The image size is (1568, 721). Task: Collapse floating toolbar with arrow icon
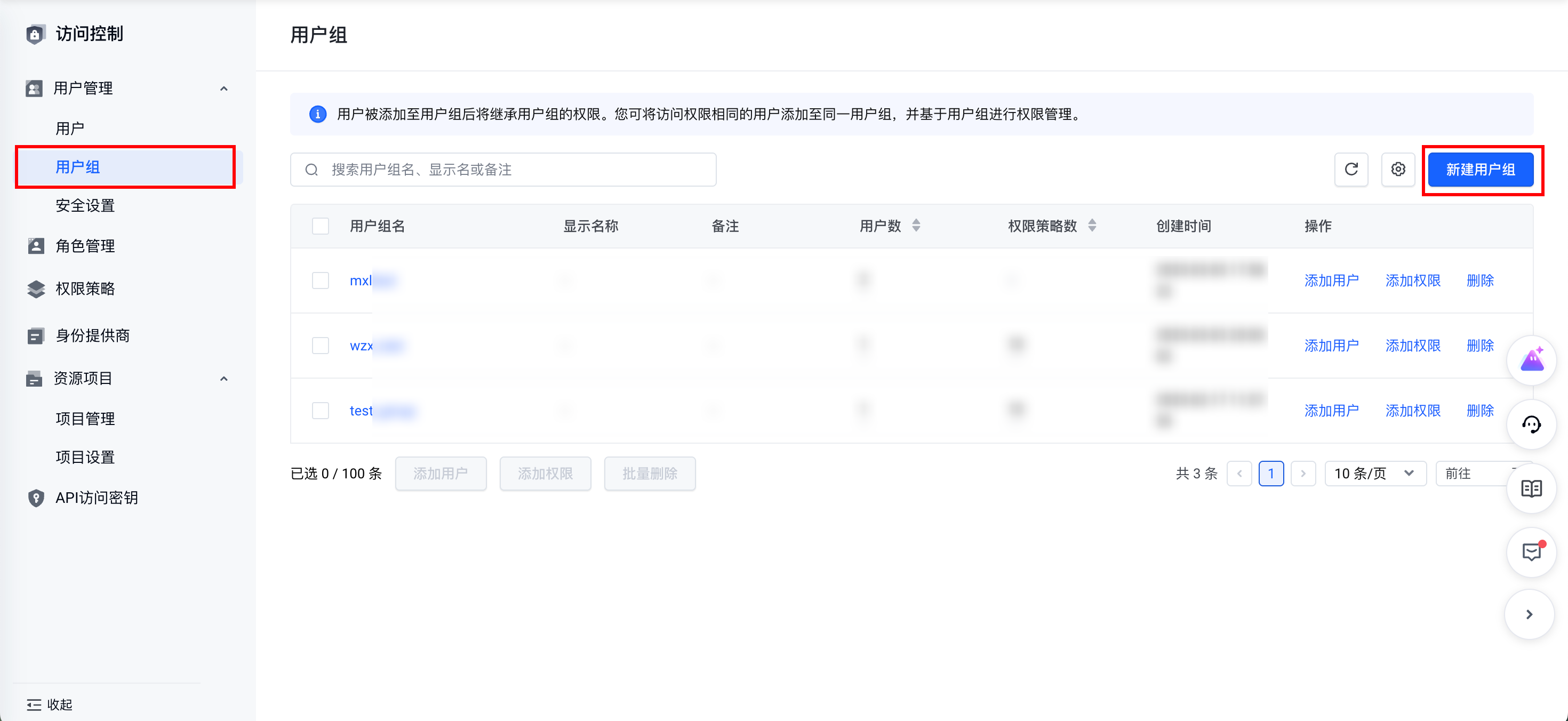point(1529,614)
